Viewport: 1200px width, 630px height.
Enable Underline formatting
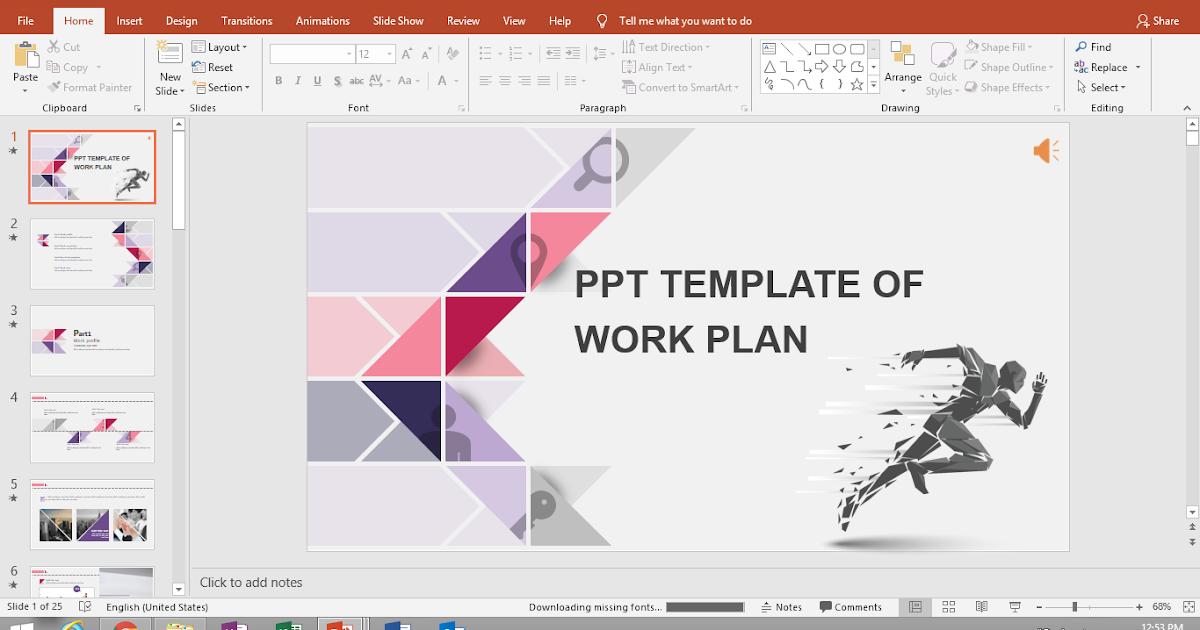317,80
